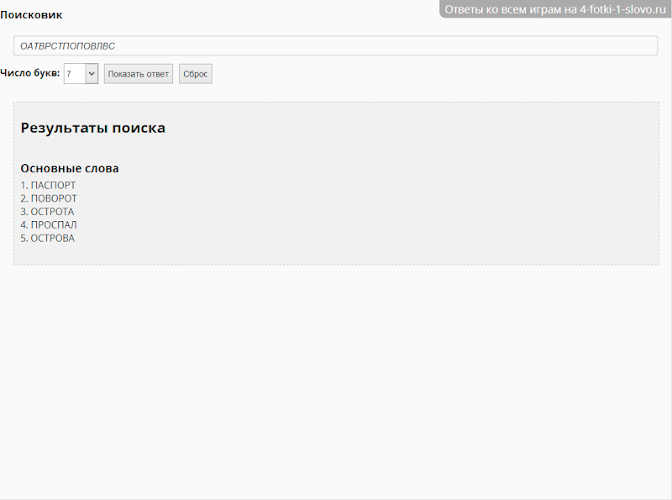The image size is (672, 500).
Task: Click the 'Поисковик' title text
Action: [x=31, y=15]
